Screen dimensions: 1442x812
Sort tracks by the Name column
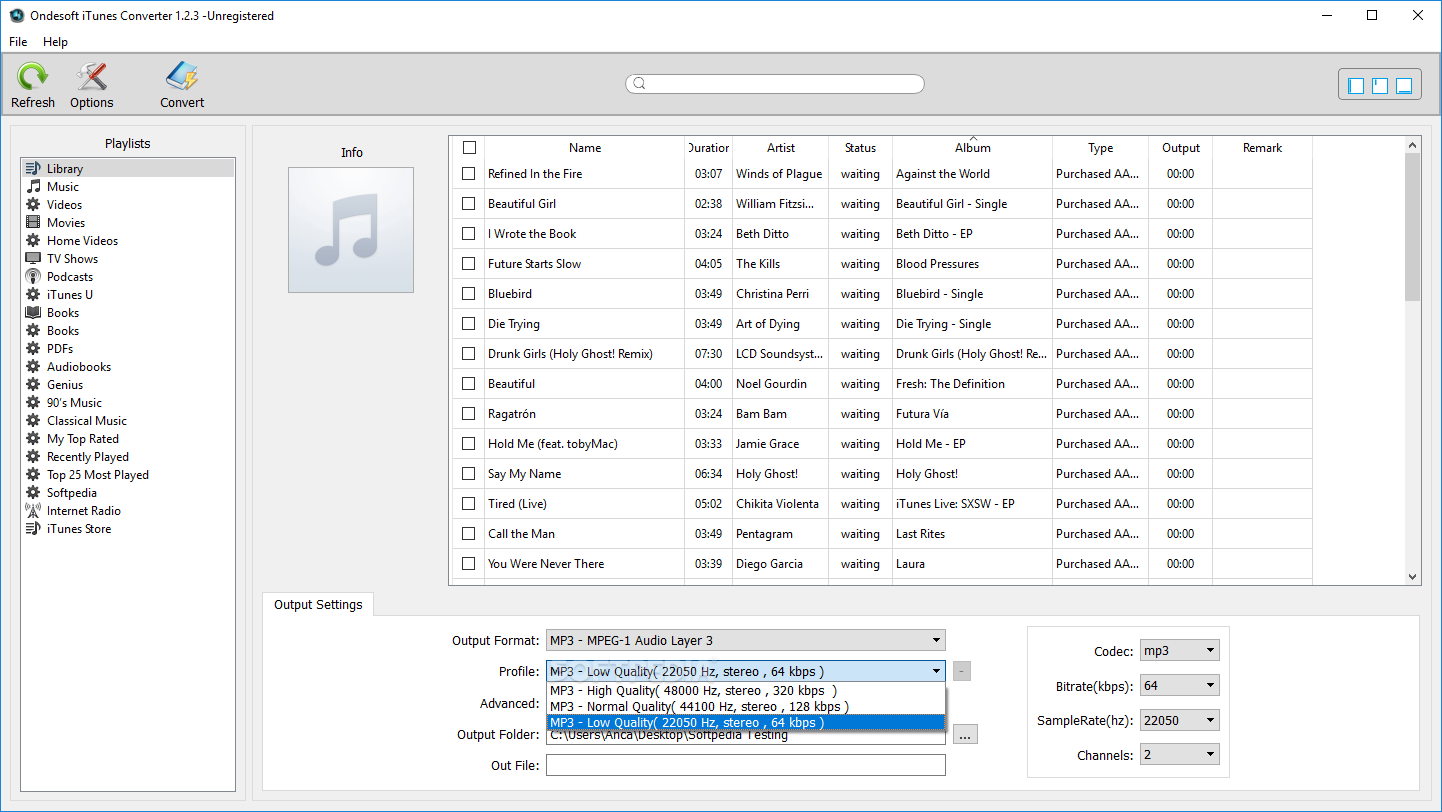pyautogui.click(x=585, y=148)
